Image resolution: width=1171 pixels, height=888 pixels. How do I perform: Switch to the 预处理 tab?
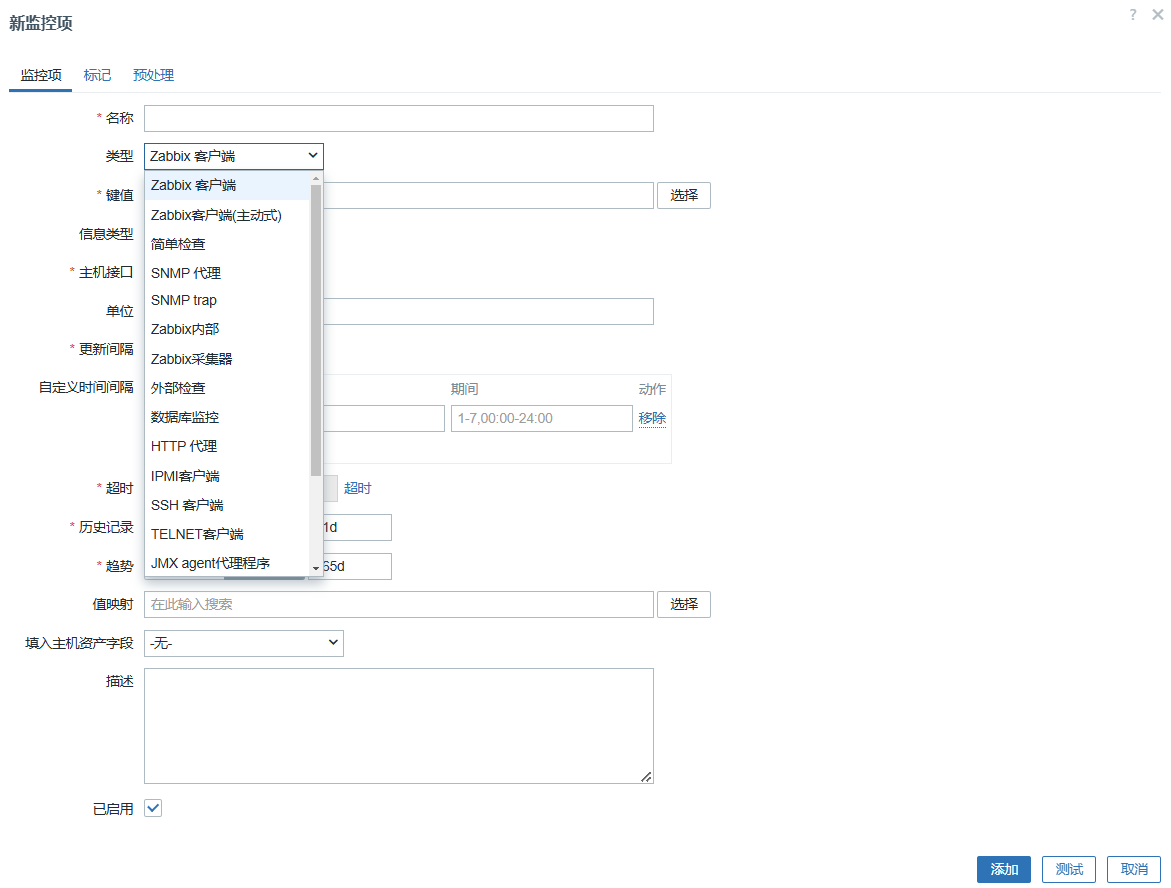153,75
